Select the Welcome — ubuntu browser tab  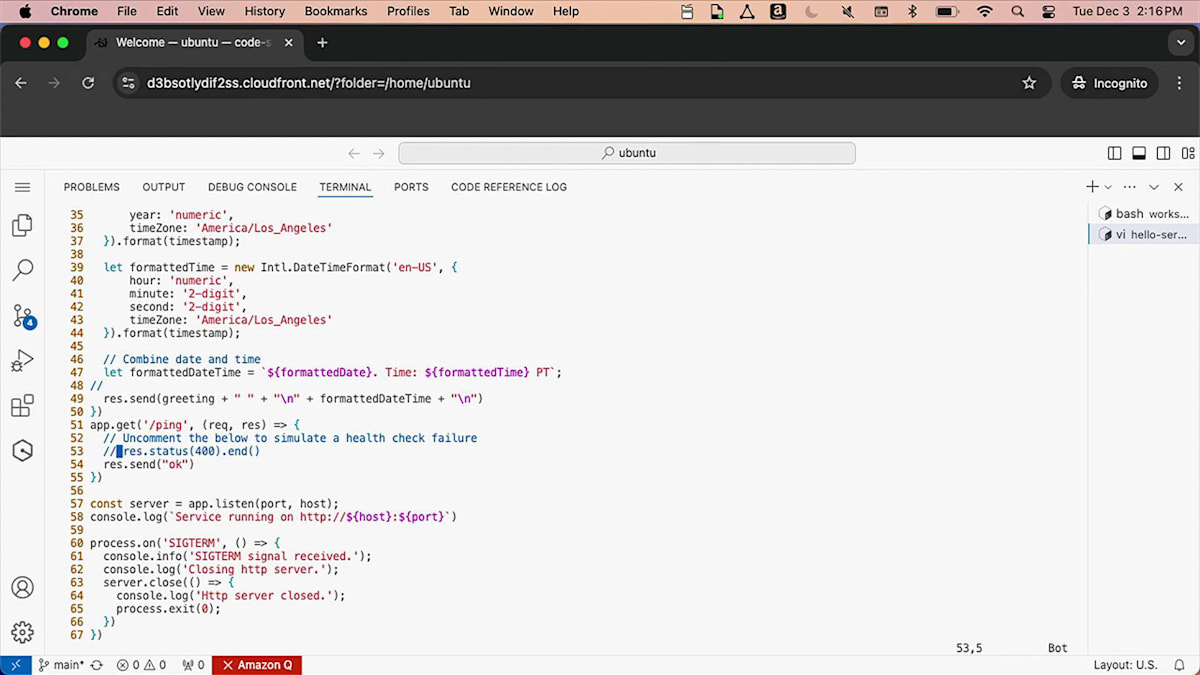196,43
